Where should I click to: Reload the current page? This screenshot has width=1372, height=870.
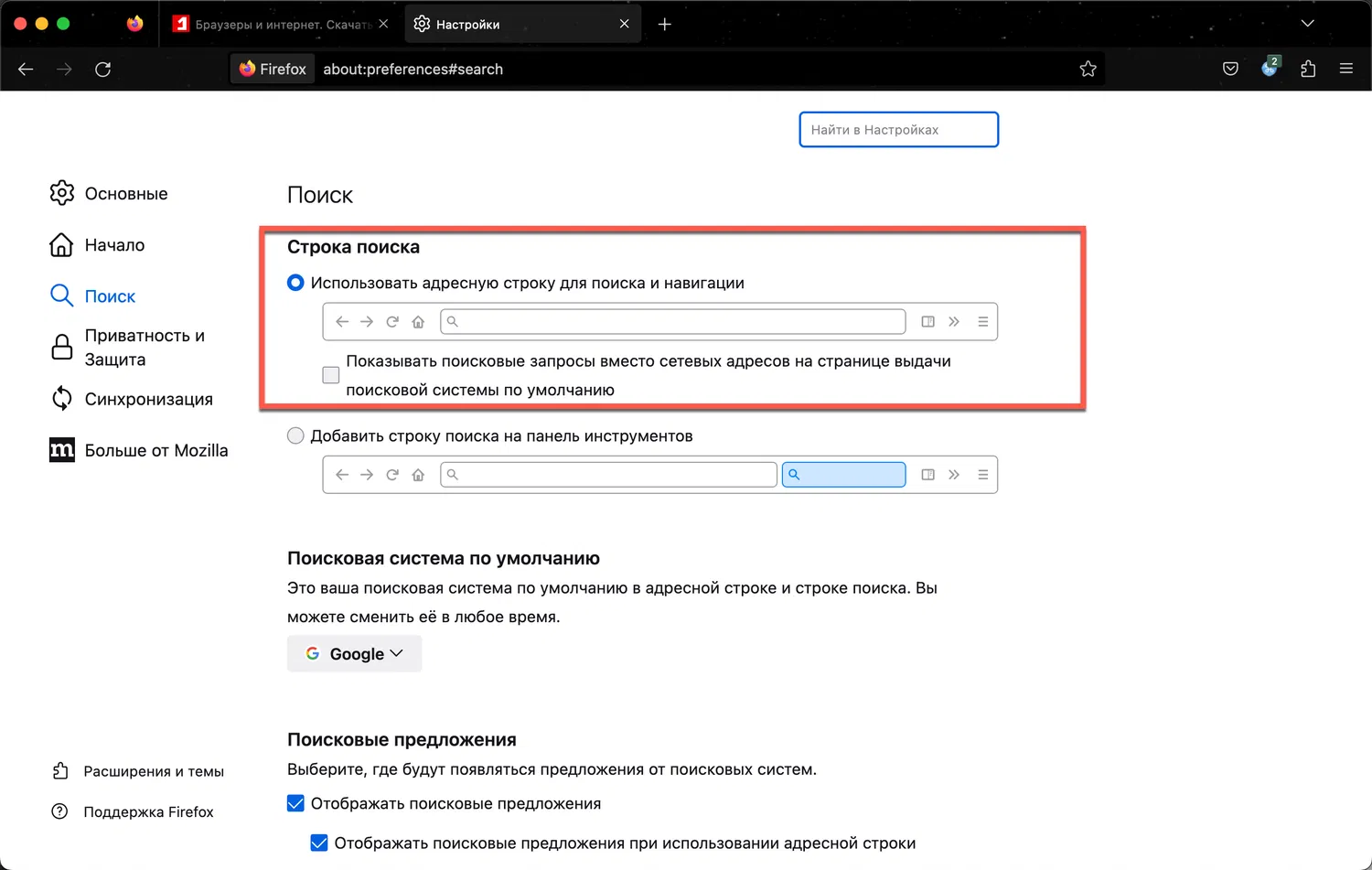tap(103, 70)
